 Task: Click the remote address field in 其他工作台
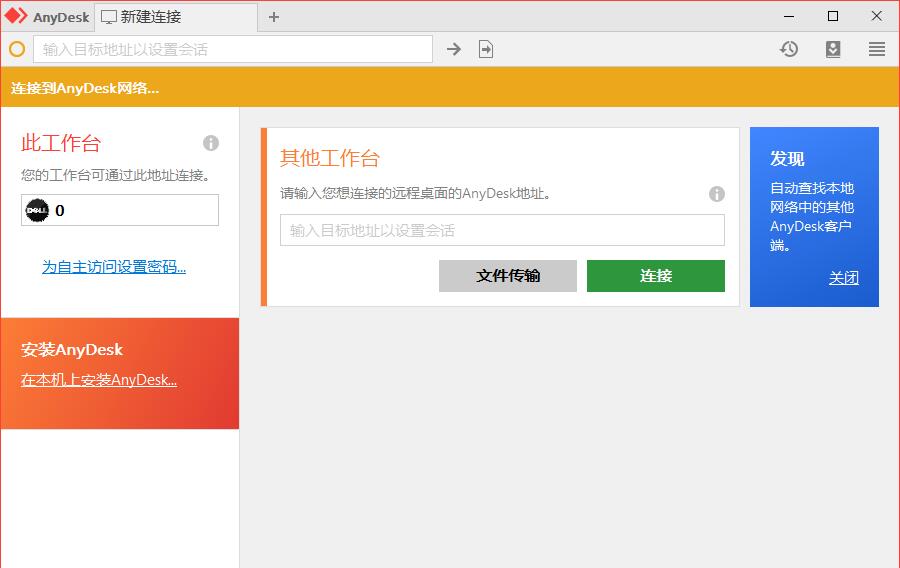[502, 230]
